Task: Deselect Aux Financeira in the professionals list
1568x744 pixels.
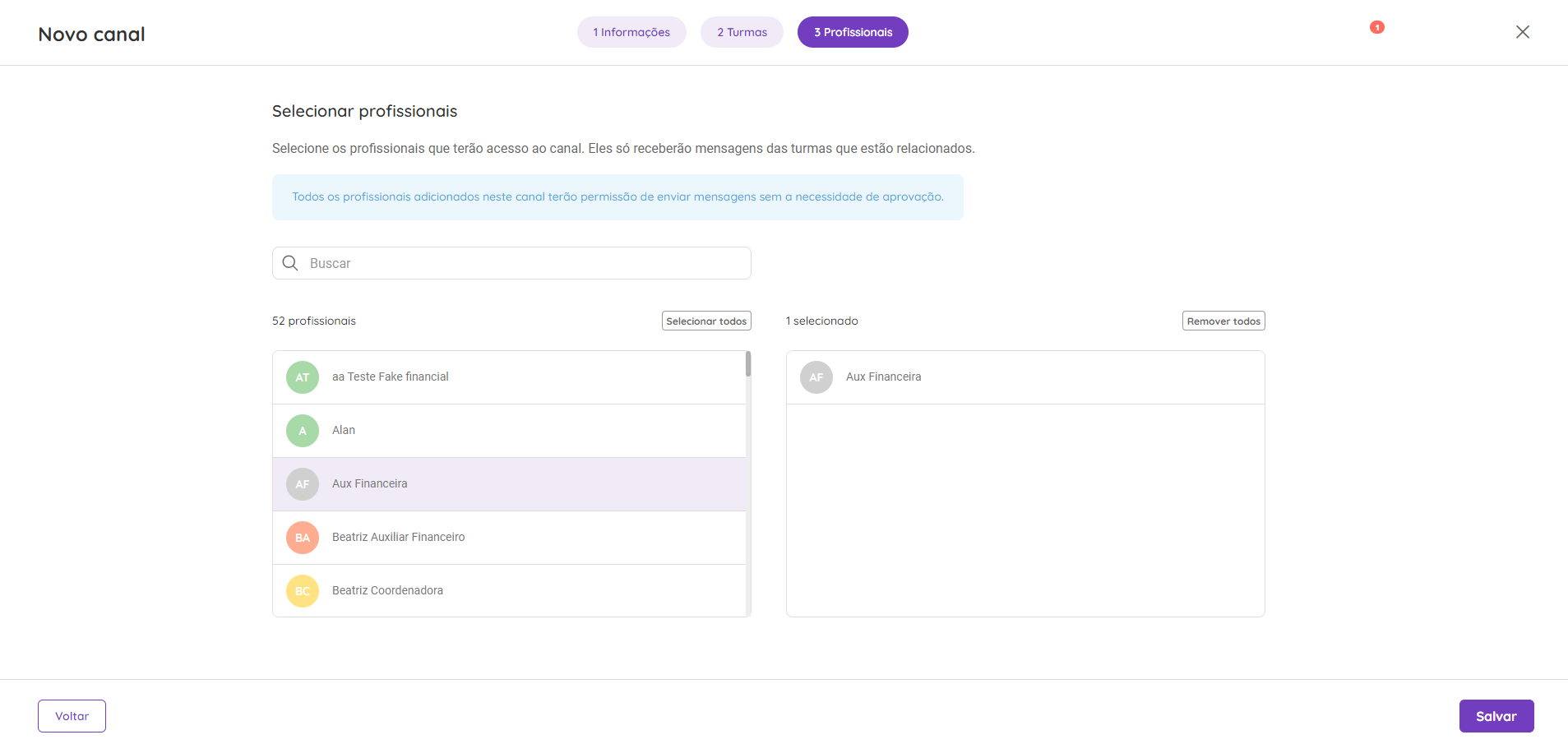Action: point(509,484)
